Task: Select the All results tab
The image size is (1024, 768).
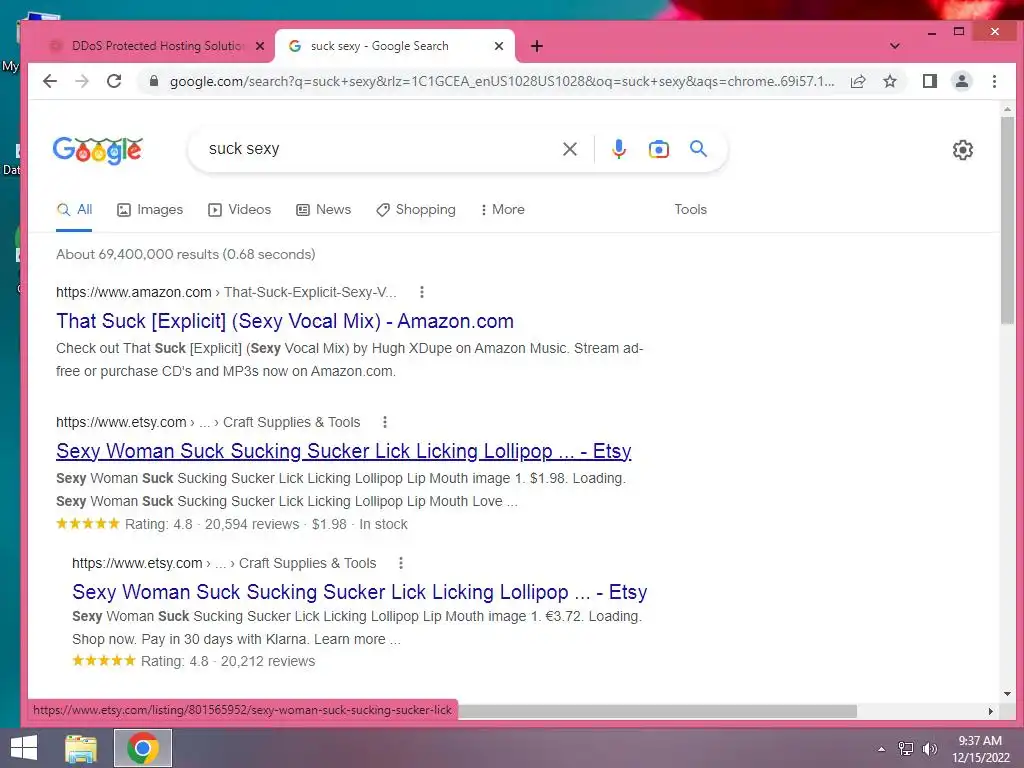Action: pos(74,210)
